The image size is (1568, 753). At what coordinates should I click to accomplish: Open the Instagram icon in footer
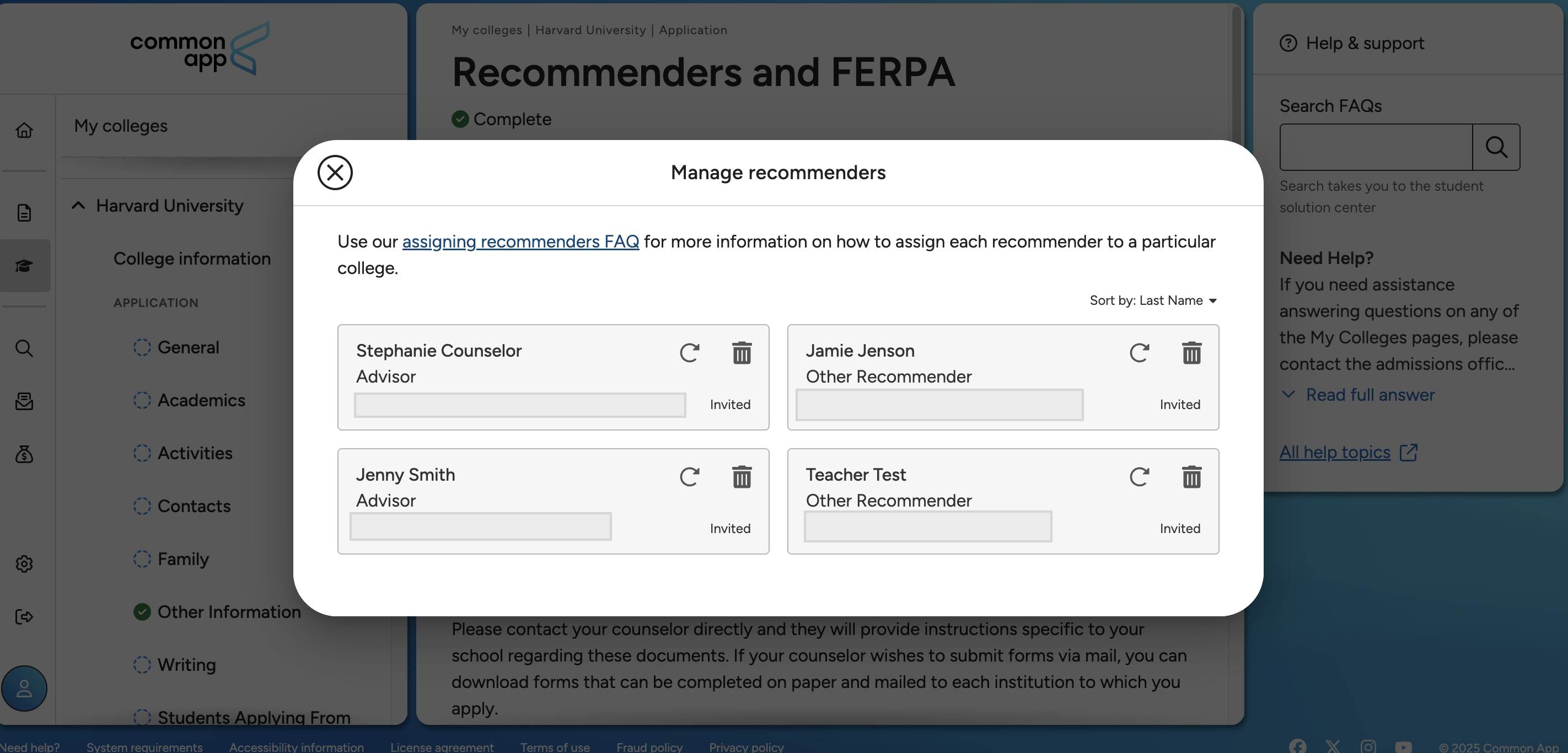1368,746
